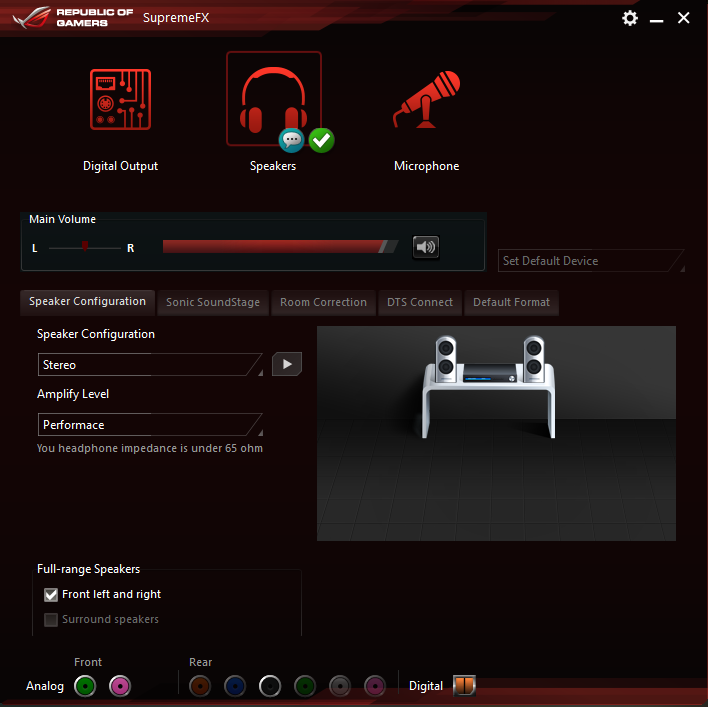
Task: Minimize the SupremeFX window
Action: pos(656,19)
